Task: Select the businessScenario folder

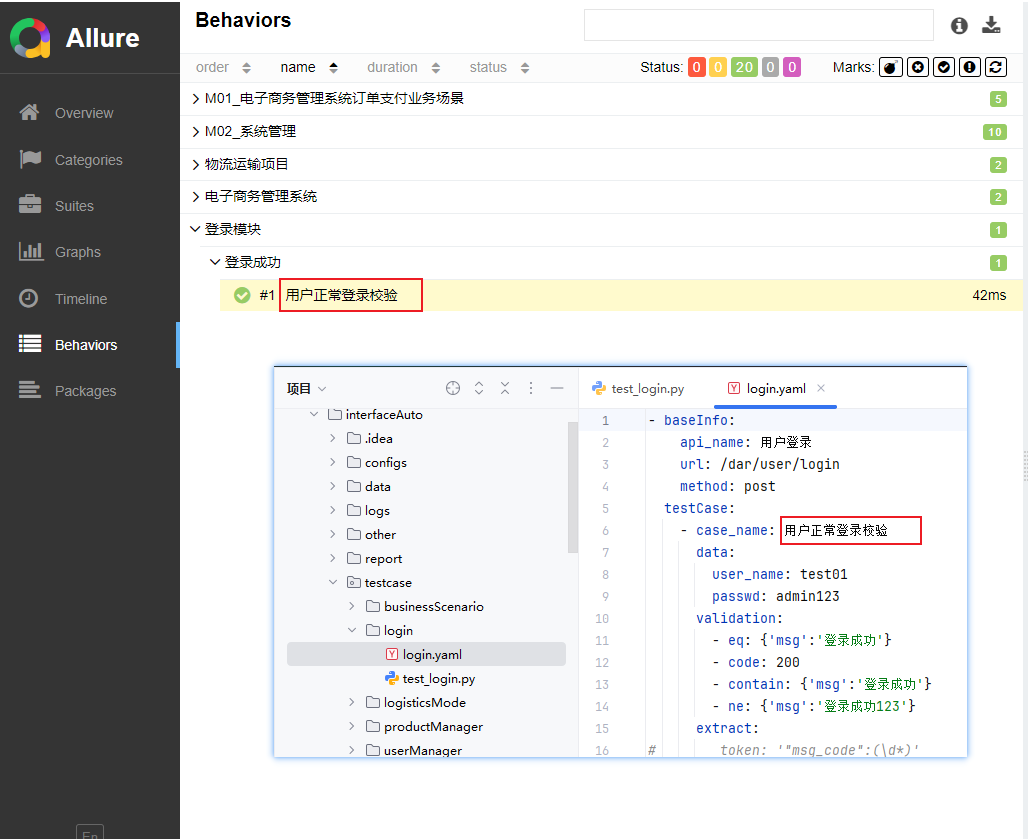Action: point(433,607)
